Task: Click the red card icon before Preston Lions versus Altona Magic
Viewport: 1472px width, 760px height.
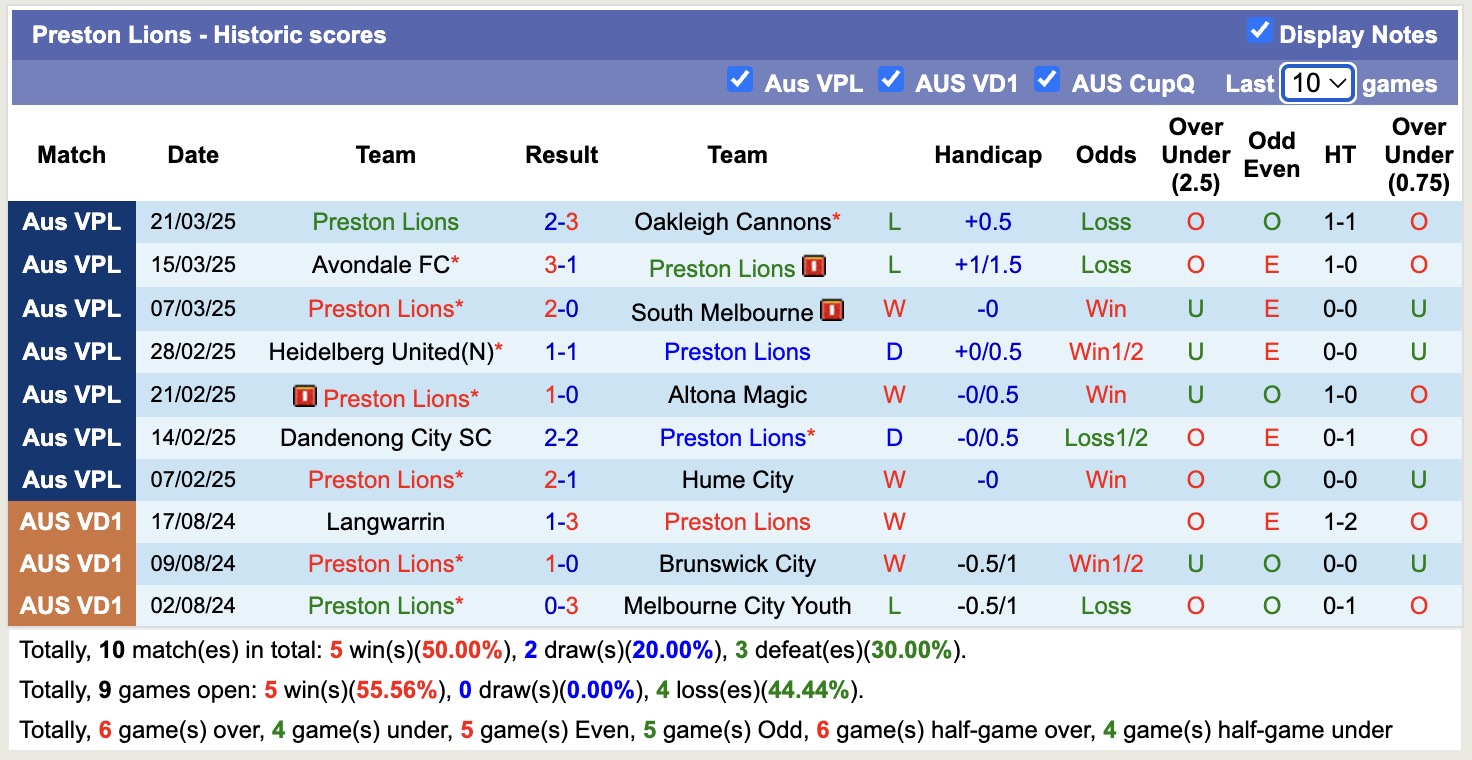Action: point(306,395)
